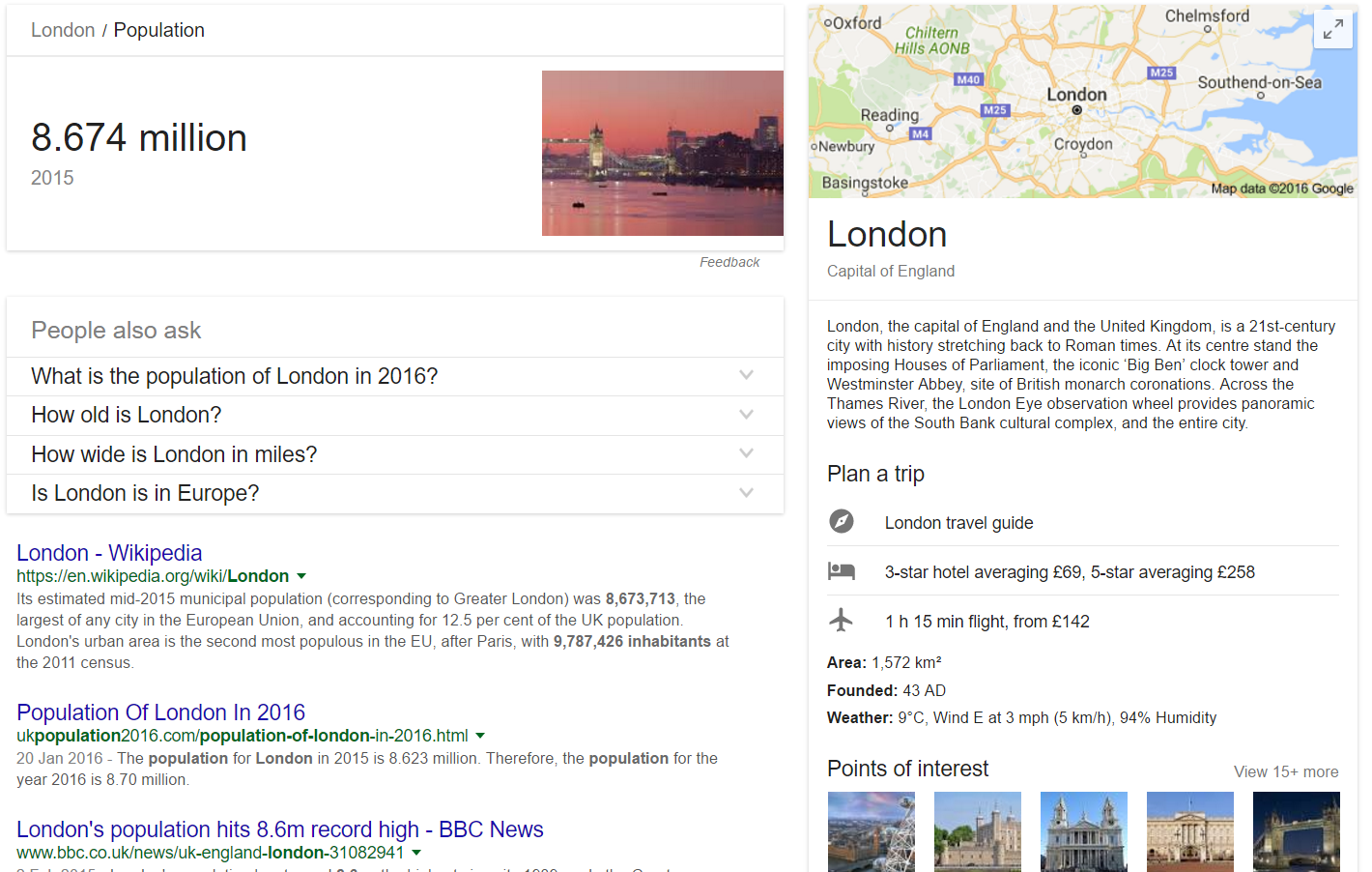Click the airplane flight icon
This screenshot has height=872, width=1372.
tap(842, 620)
